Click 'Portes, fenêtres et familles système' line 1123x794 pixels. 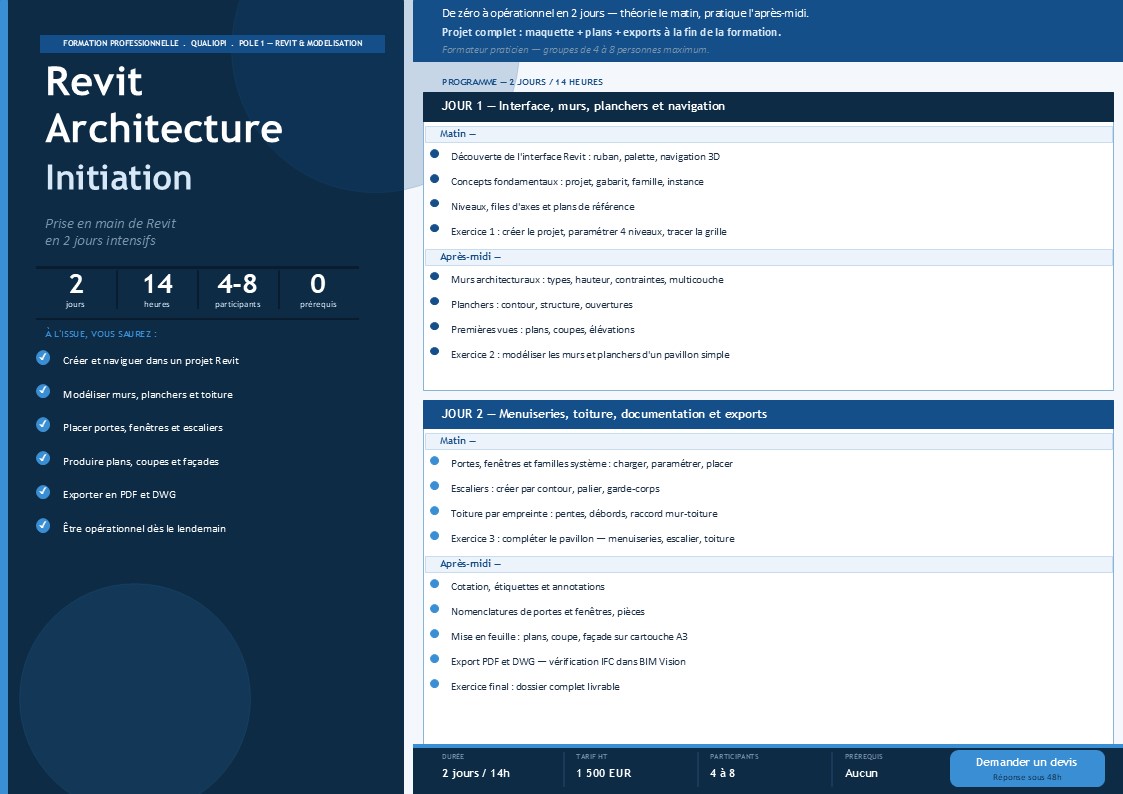pyautogui.click(x=592, y=464)
